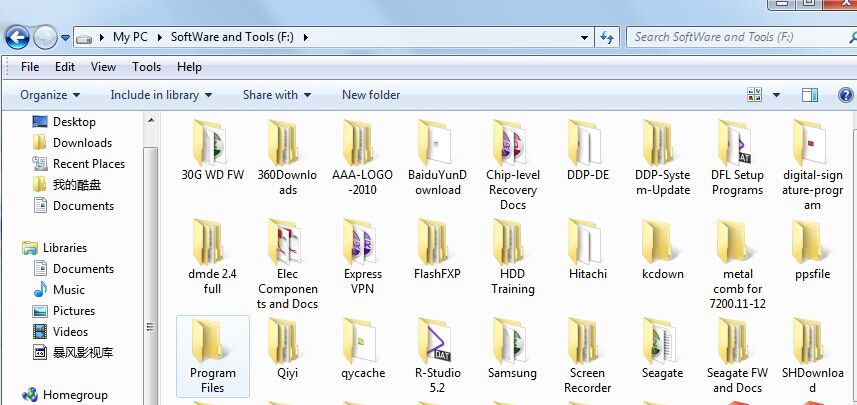Expand arrow between My PC and SoftWare

pos(160,37)
